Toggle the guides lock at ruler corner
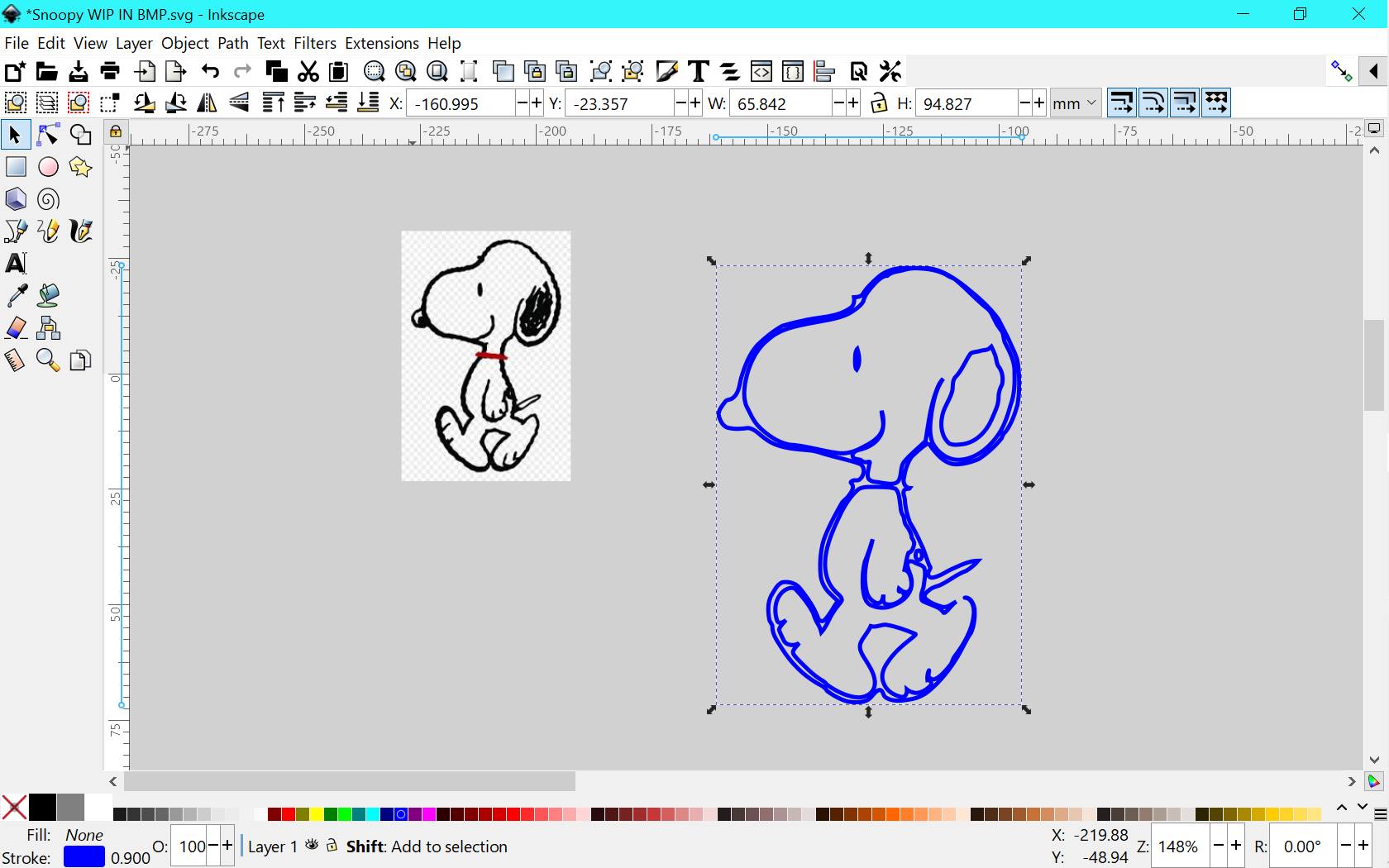1389x868 pixels. pyautogui.click(x=116, y=131)
